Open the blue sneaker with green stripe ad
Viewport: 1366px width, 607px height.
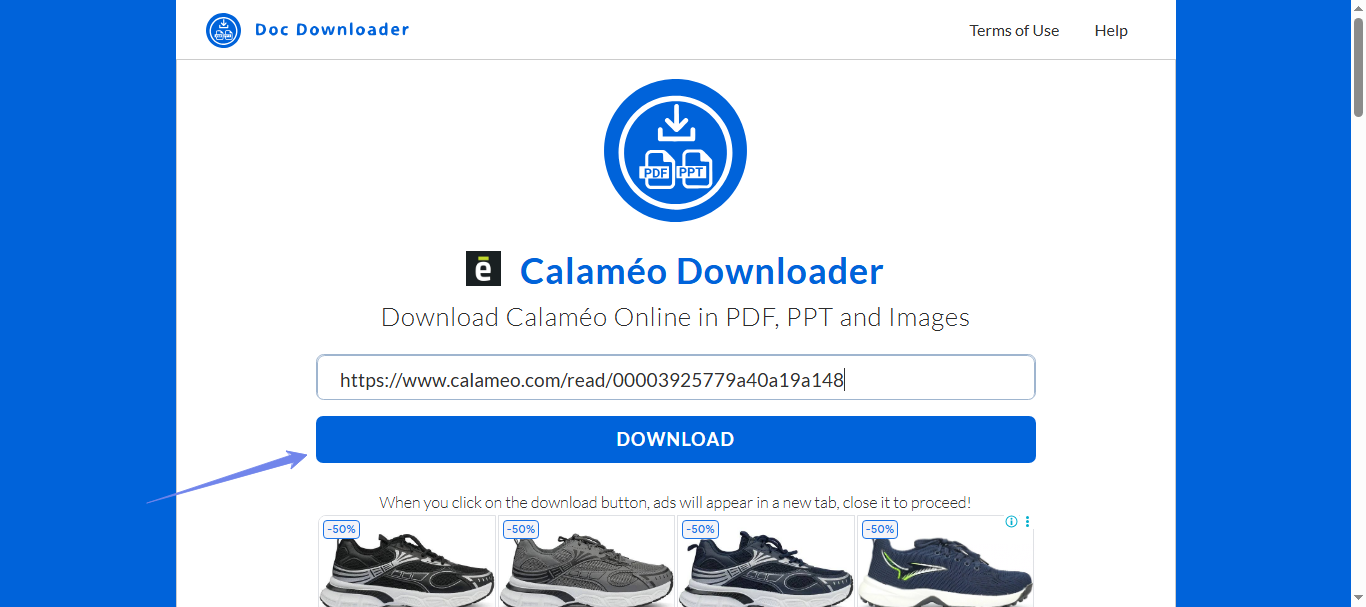point(945,562)
